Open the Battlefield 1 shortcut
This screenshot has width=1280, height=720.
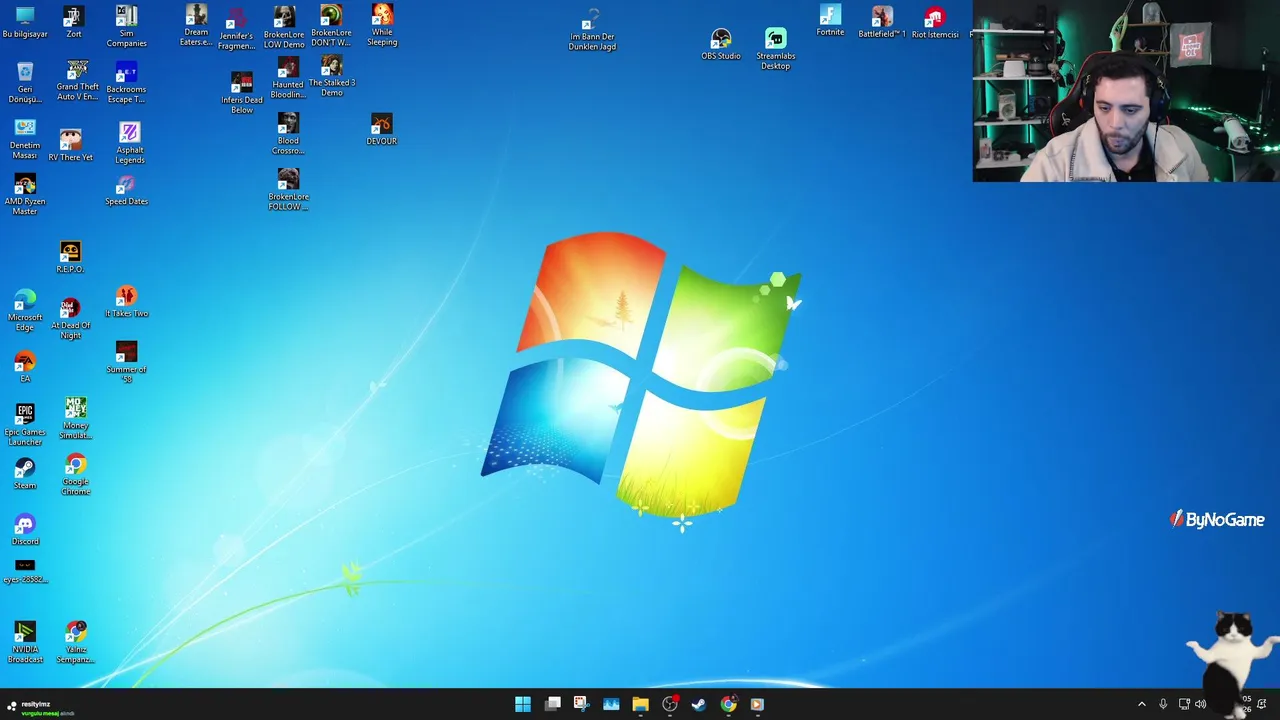tap(882, 22)
